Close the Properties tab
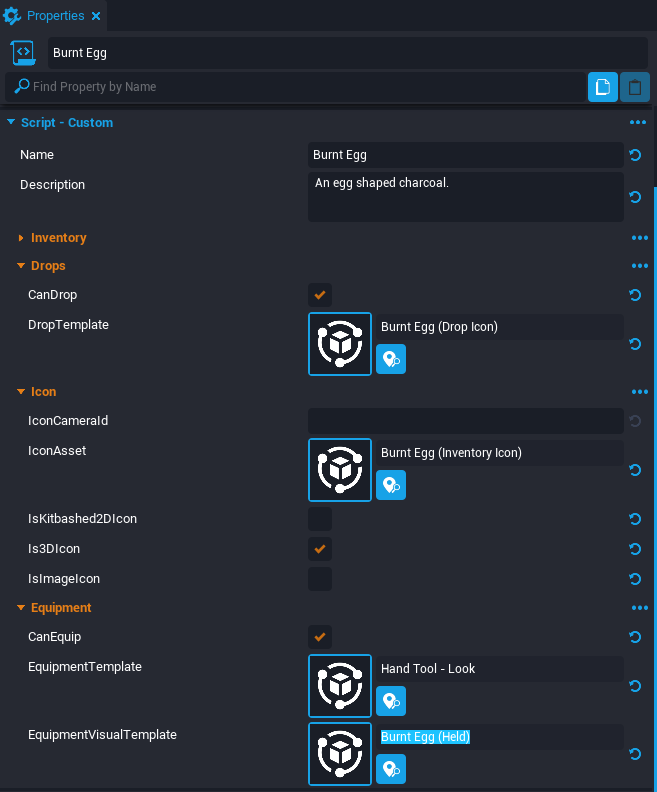Image resolution: width=657 pixels, height=792 pixels. 96,16
